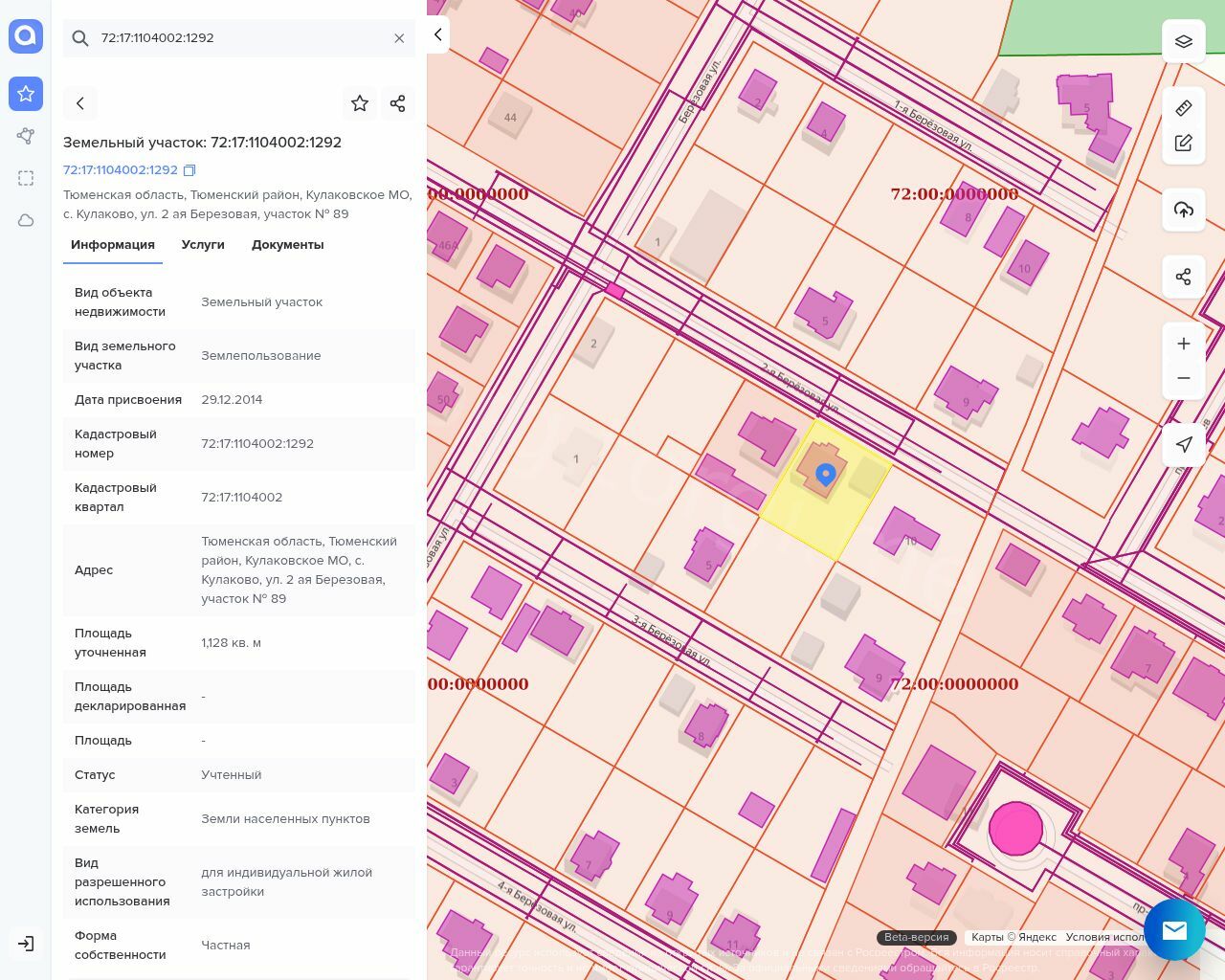This screenshot has width=1225, height=980.
Task: Zoom in the map with plus
Action: point(1183,344)
